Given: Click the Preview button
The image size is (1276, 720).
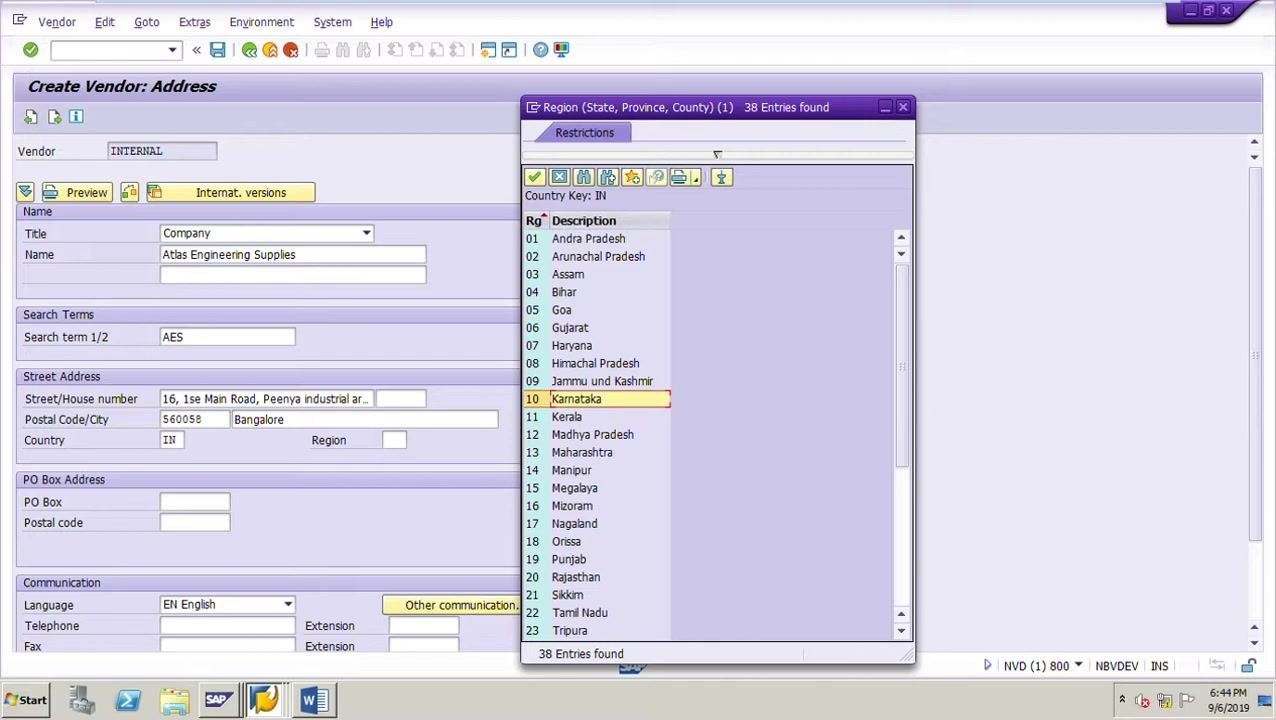Looking at the screenshot, I should pyautogui.click(x=76, y=192).
